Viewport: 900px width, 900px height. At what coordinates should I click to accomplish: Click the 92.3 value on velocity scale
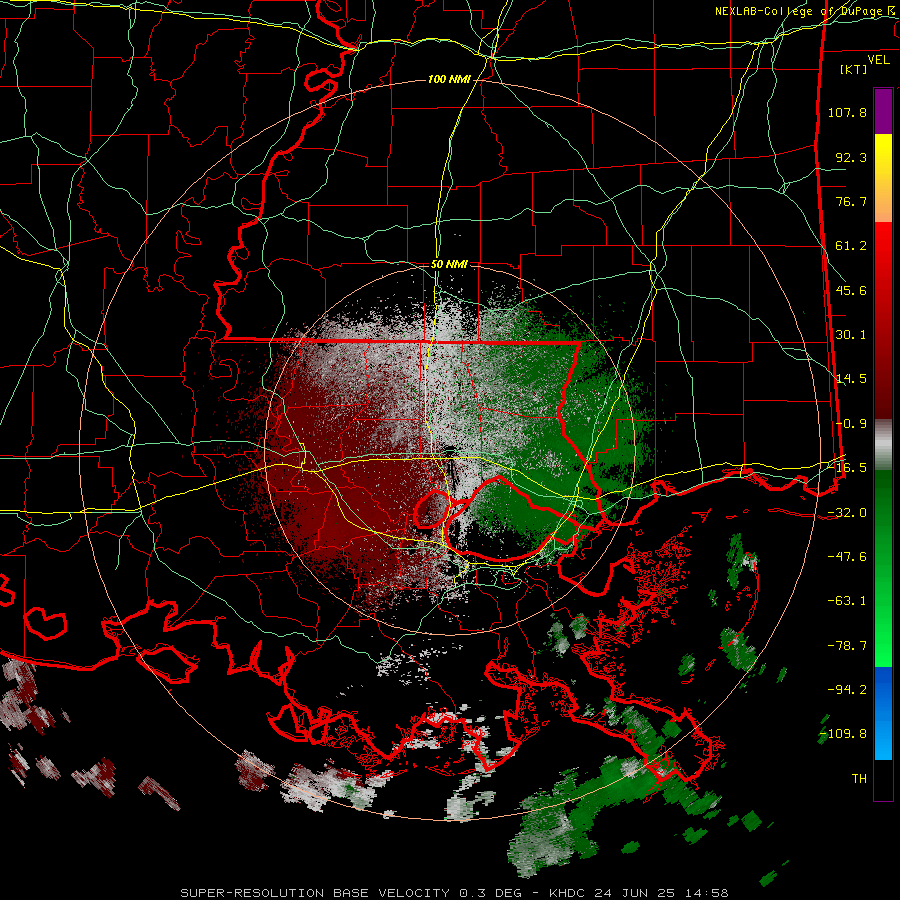(851, 157)
